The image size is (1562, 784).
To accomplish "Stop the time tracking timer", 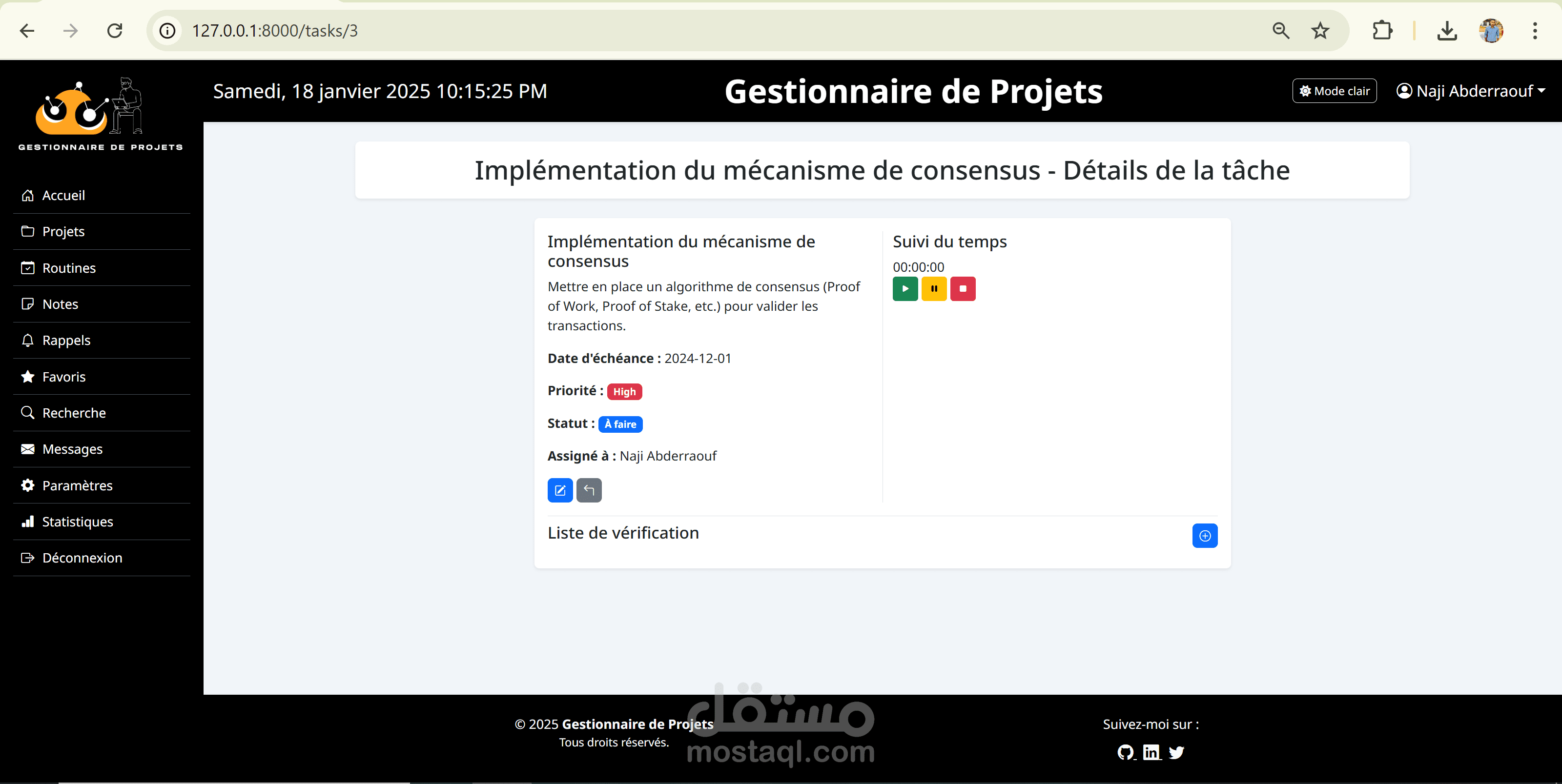I will (x=962, y=289).
